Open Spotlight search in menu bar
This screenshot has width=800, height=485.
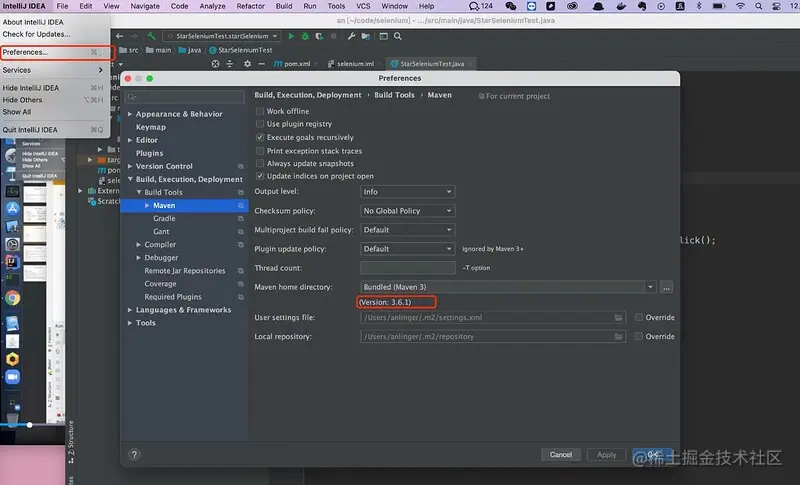tap(759, 6)
